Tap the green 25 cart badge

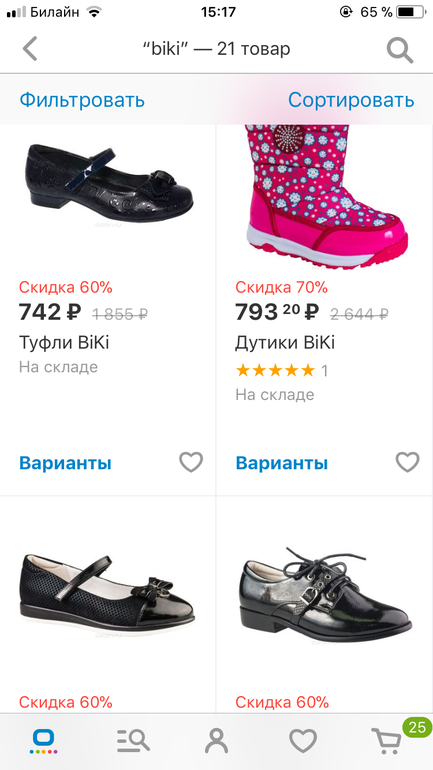click(x=417, y=727)
